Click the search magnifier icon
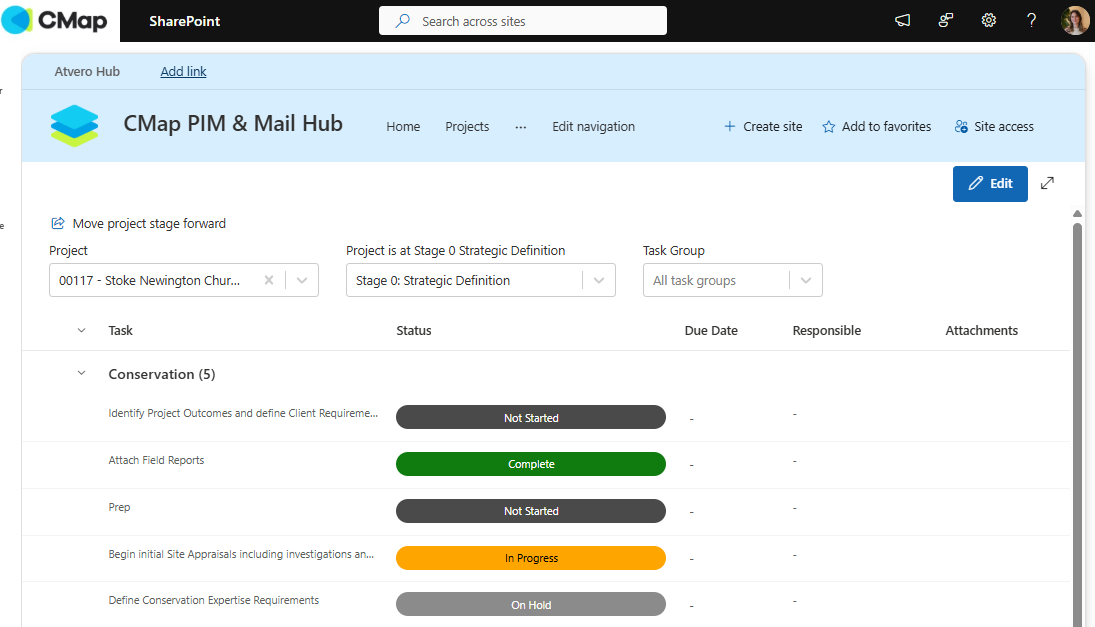 (x=402, y=21)
